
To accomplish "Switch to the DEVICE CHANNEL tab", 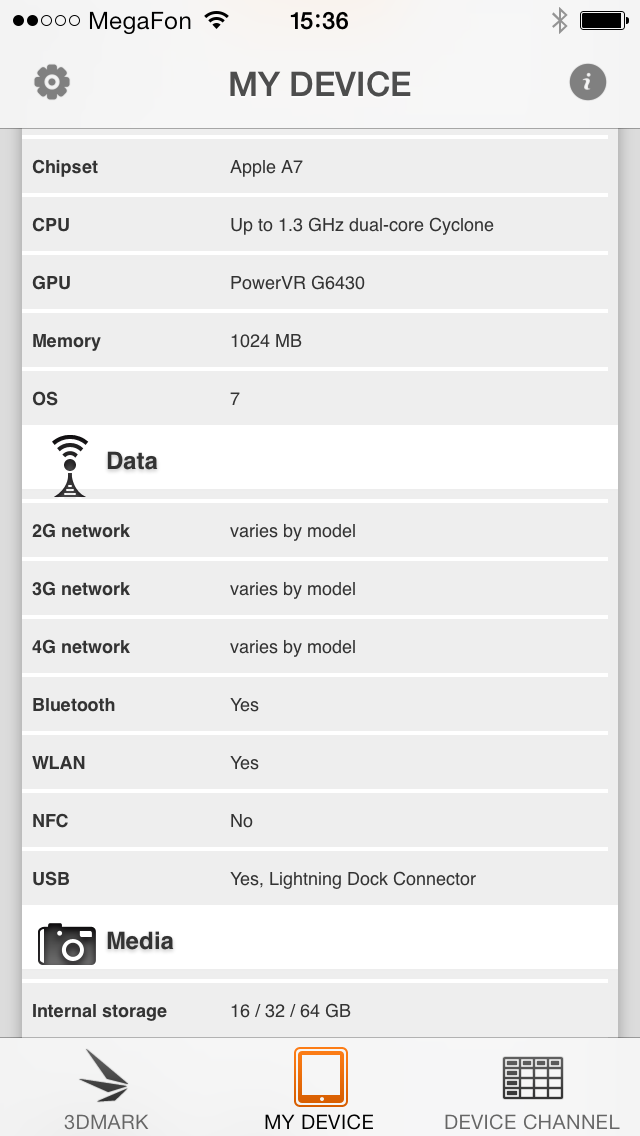I will 532,1087.
